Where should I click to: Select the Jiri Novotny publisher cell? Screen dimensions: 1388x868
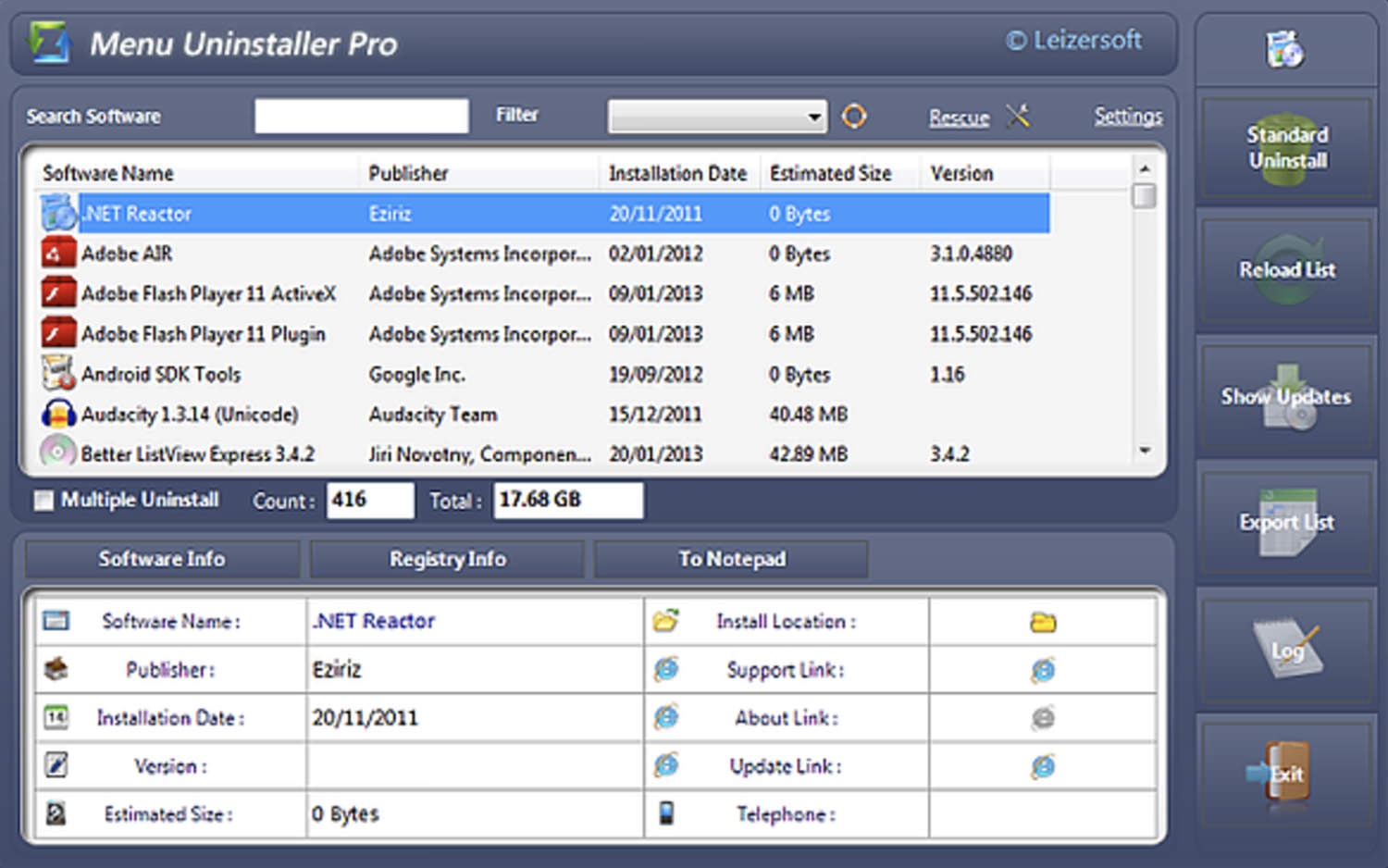pos(479,454)
